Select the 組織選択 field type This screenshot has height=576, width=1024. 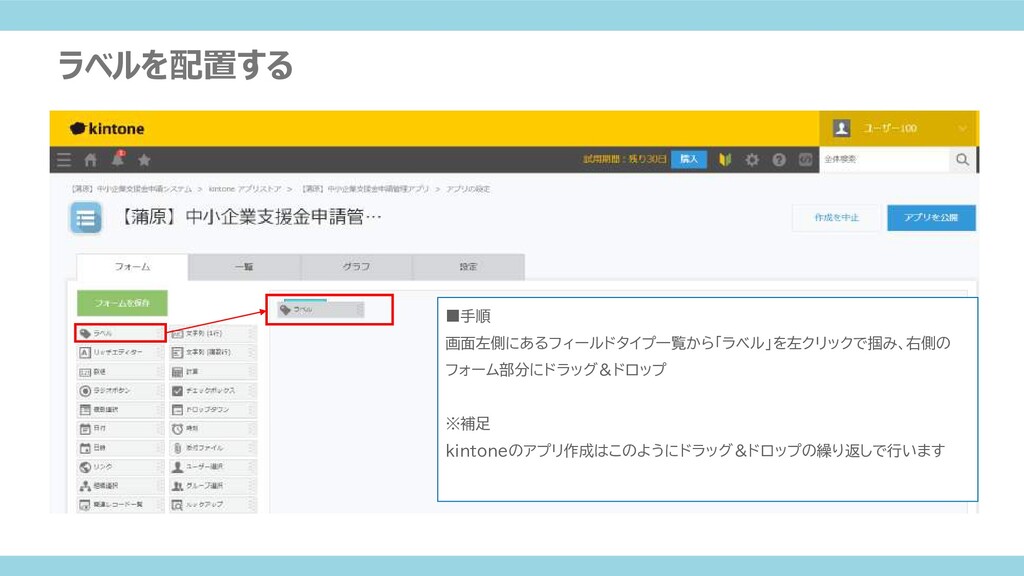tap(120, 486)
